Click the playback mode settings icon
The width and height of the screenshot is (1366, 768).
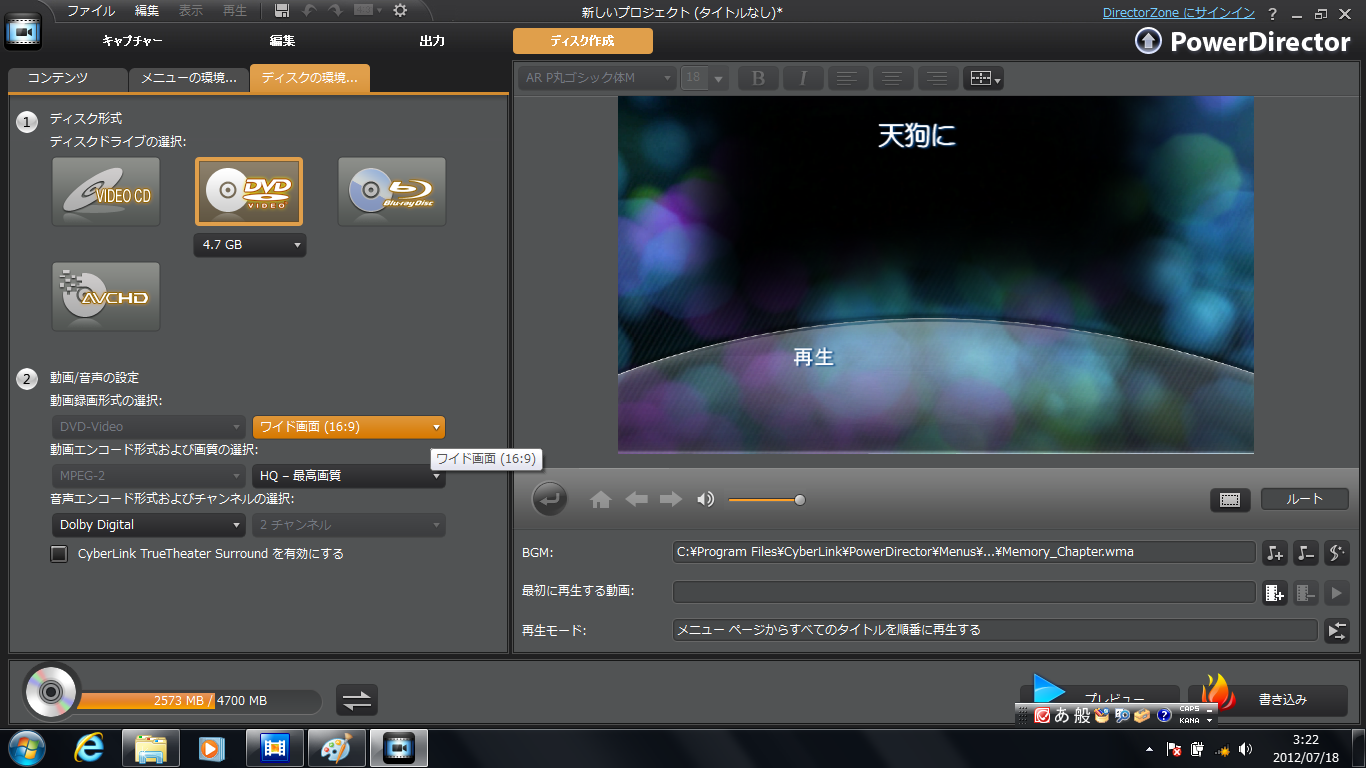click(x=1336, y=631)
